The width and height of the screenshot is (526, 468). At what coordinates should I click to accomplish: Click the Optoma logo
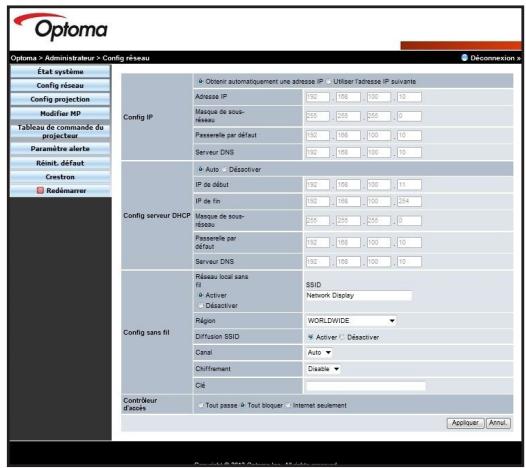click(60, 27)
